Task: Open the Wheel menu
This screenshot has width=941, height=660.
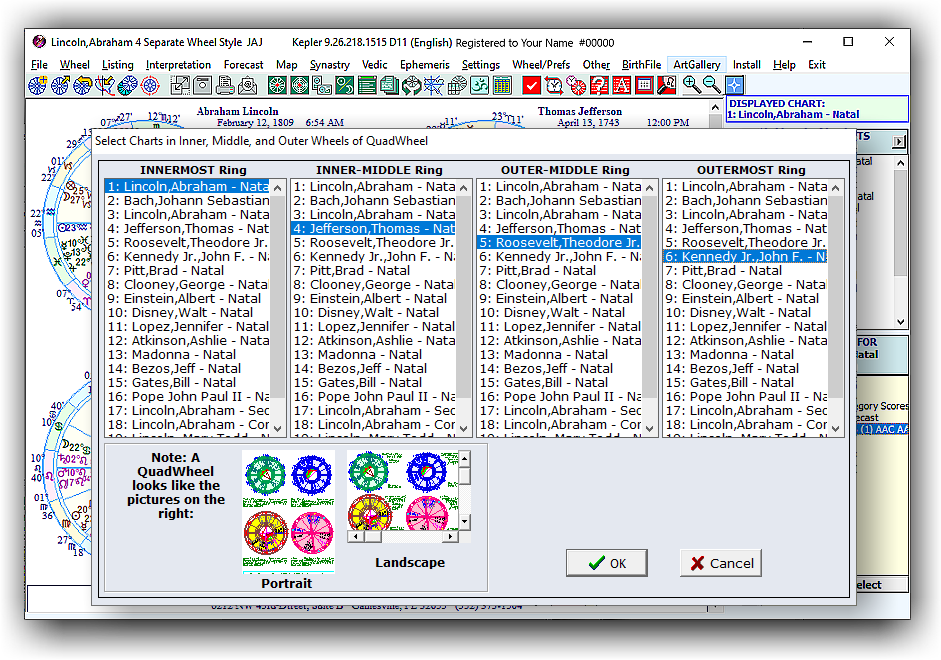Action: [74, 65]
